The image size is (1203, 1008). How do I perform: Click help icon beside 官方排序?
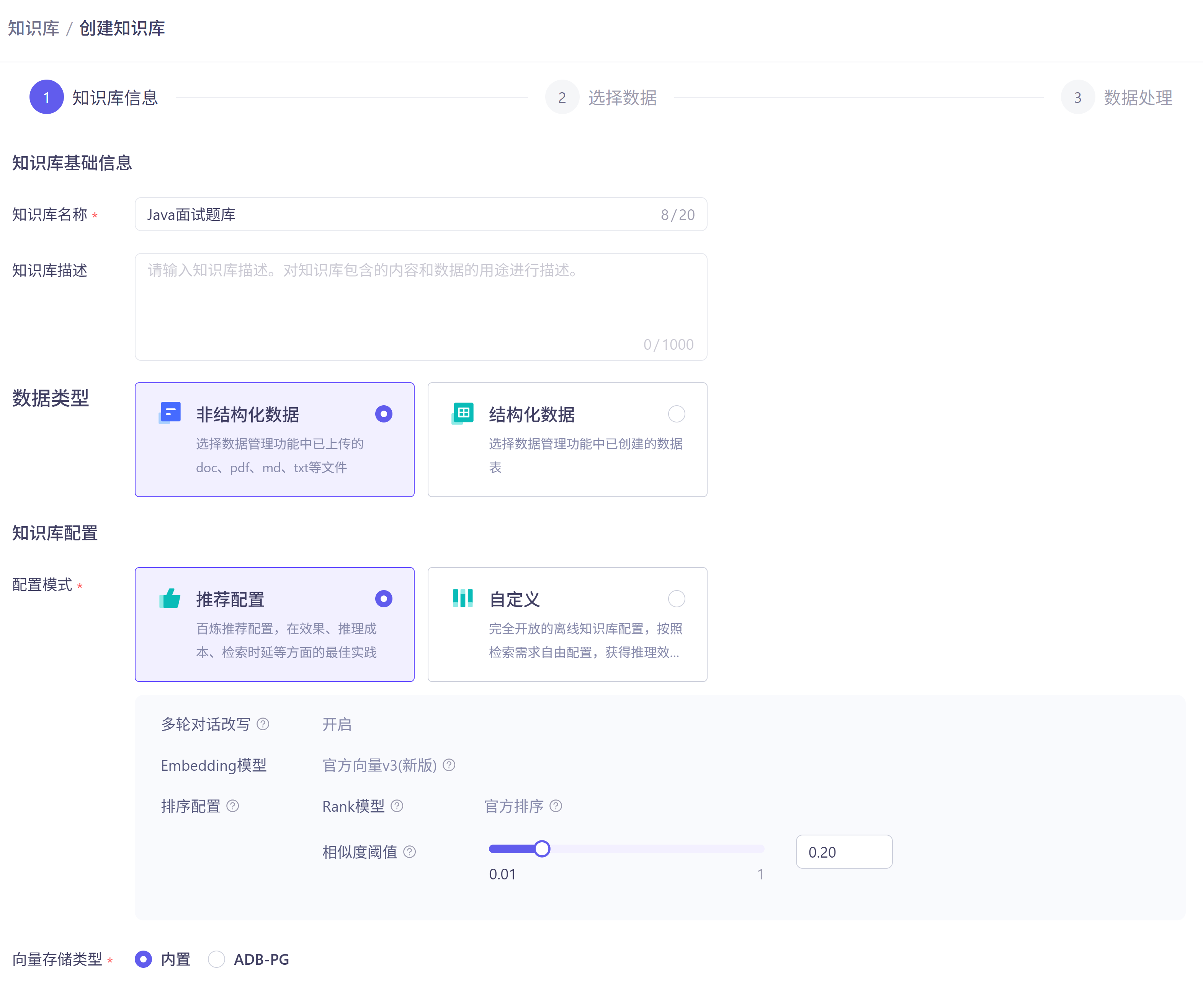pyautogui.click(x=556, y=806)
